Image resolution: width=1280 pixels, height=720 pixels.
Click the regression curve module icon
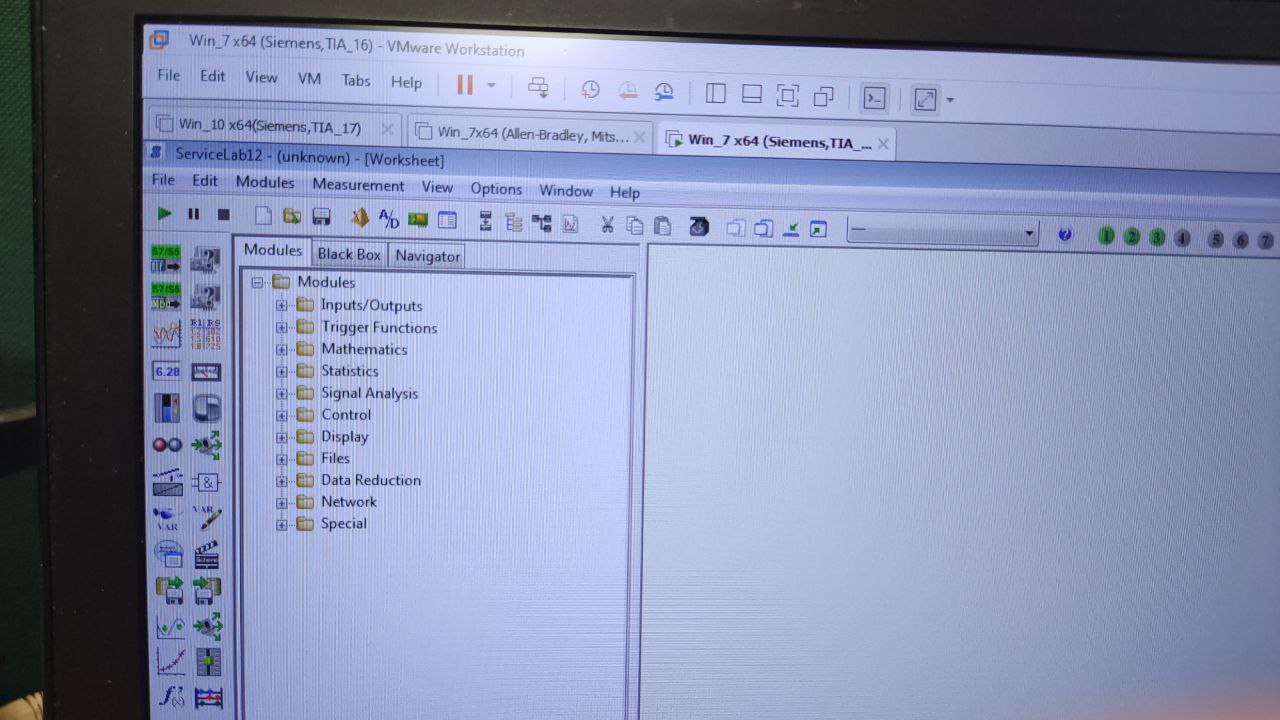coord(170,661)
